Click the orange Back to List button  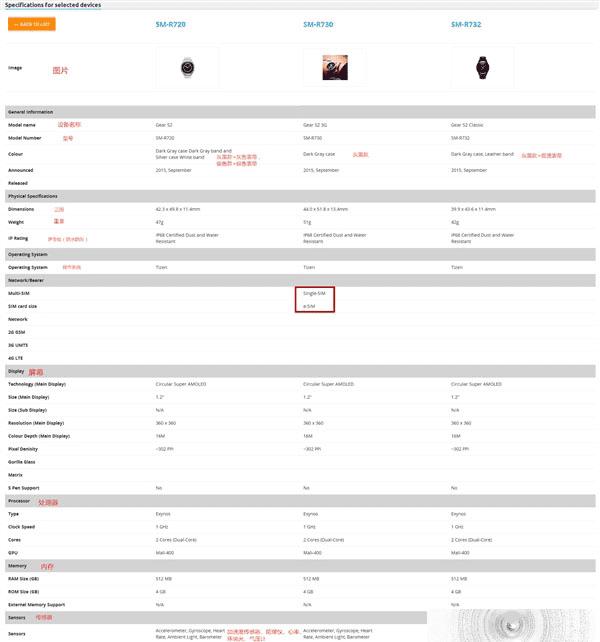pyautogui.click(x=32, y=24)
